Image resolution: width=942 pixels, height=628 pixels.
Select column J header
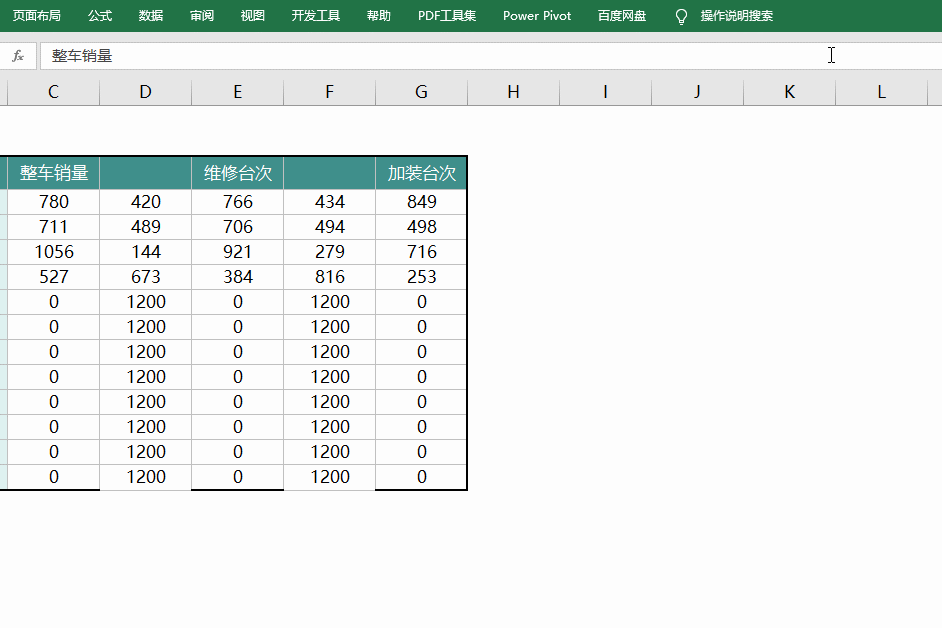(697, 92)
